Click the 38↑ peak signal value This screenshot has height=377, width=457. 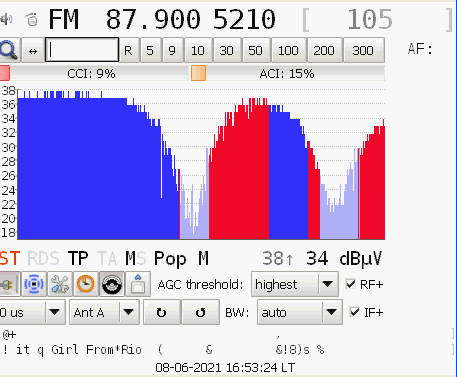278,259
